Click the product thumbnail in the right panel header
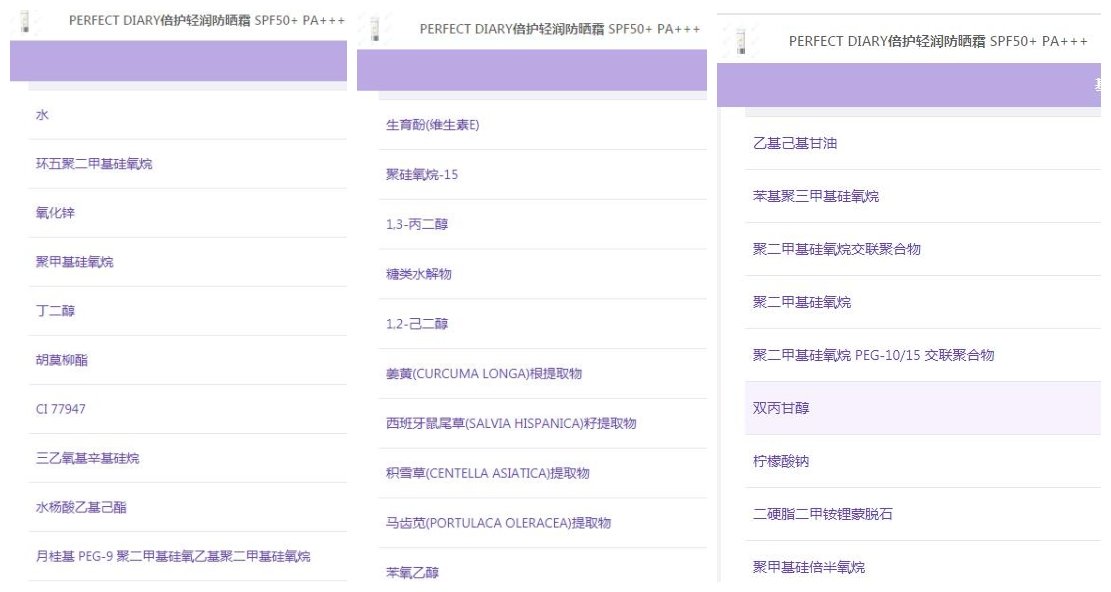Viewport: 1111px width, 592px height. (x=741, y=41)
